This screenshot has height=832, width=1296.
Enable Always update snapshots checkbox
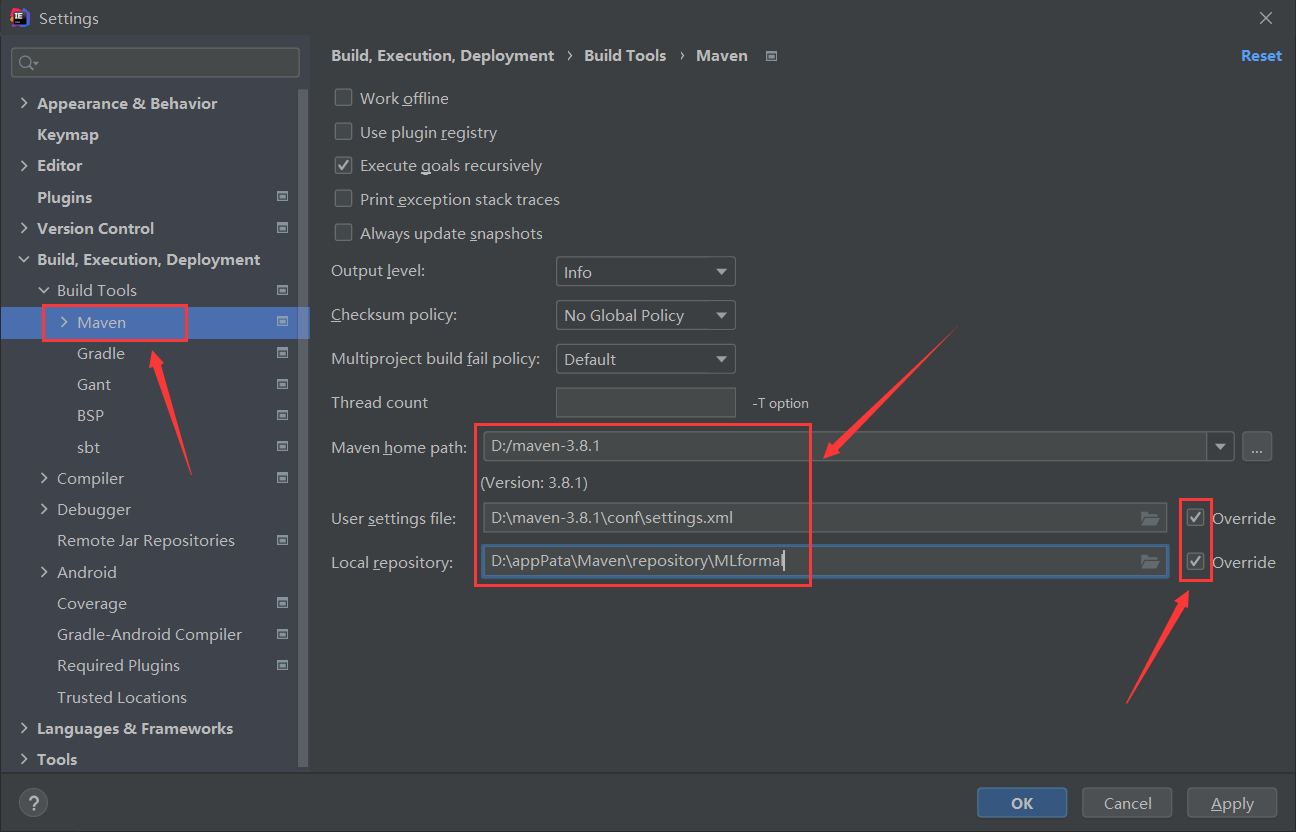click(343, 233)
